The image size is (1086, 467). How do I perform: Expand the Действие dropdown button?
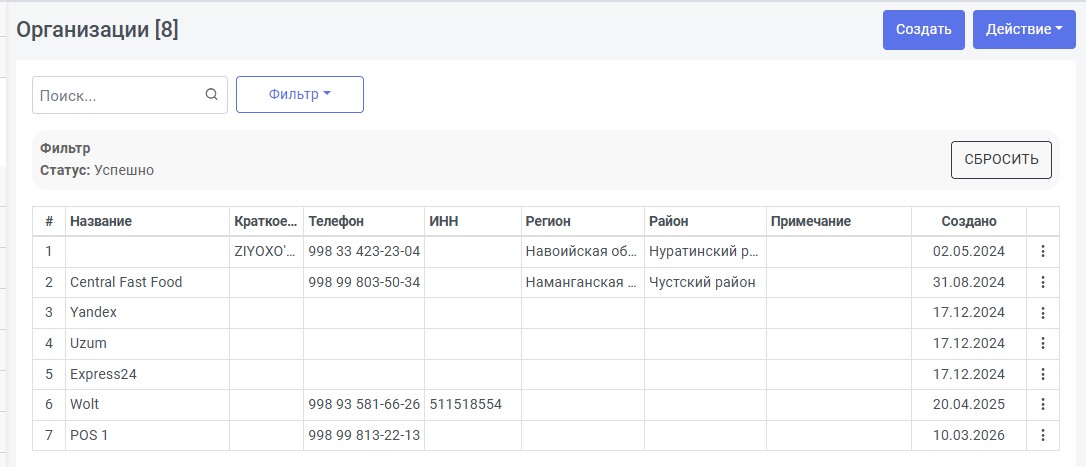pyautogui.click(x=1024, y=30)
